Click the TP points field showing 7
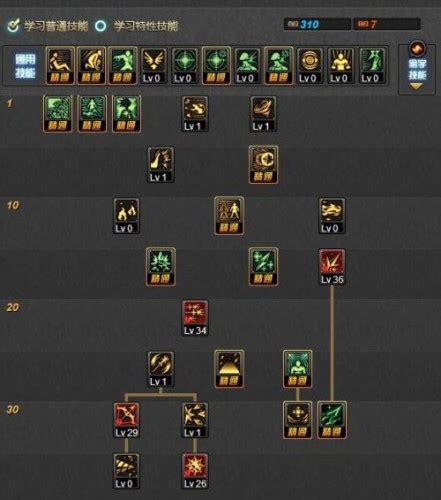 [387, 24]
